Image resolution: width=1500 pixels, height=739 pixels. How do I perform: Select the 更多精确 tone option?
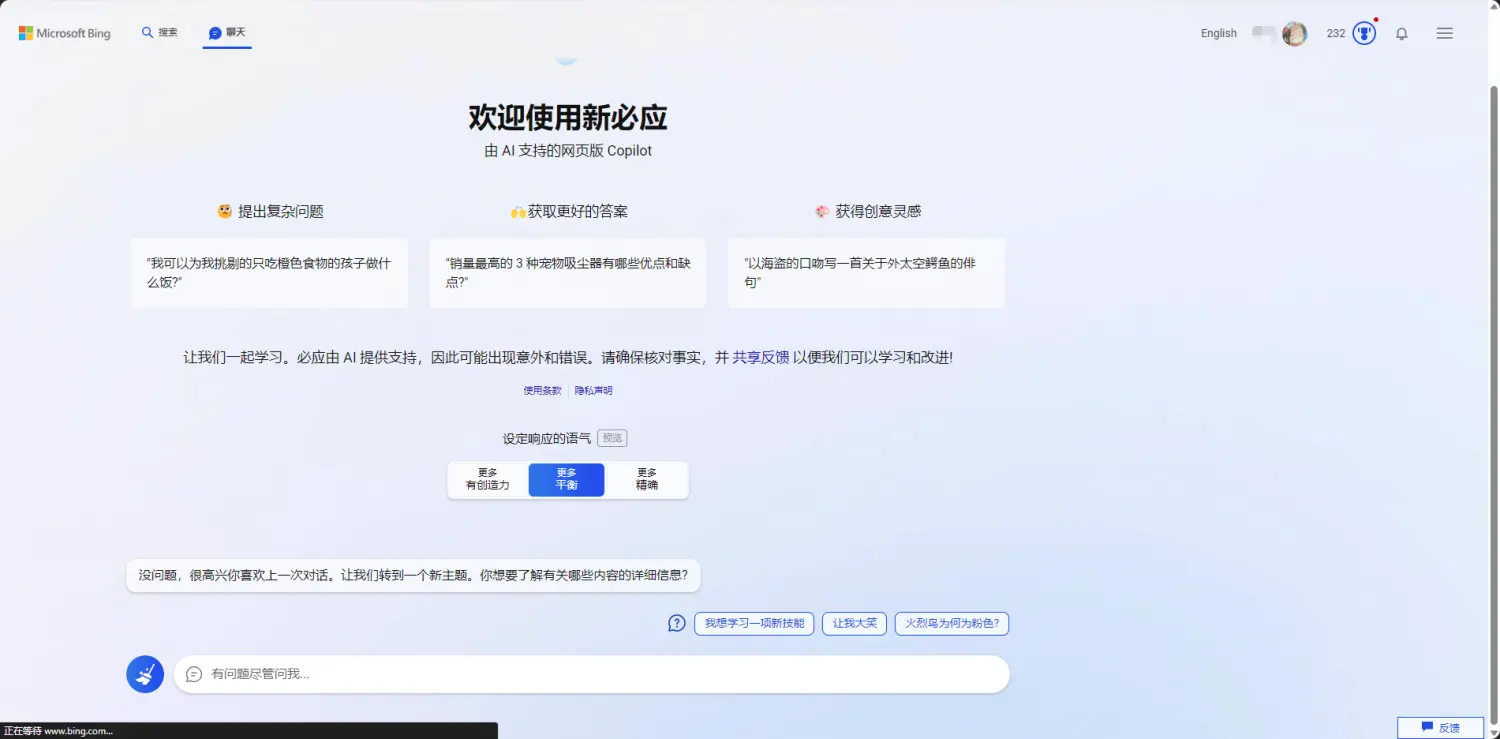pyautogui.click(x=647, y=479)
